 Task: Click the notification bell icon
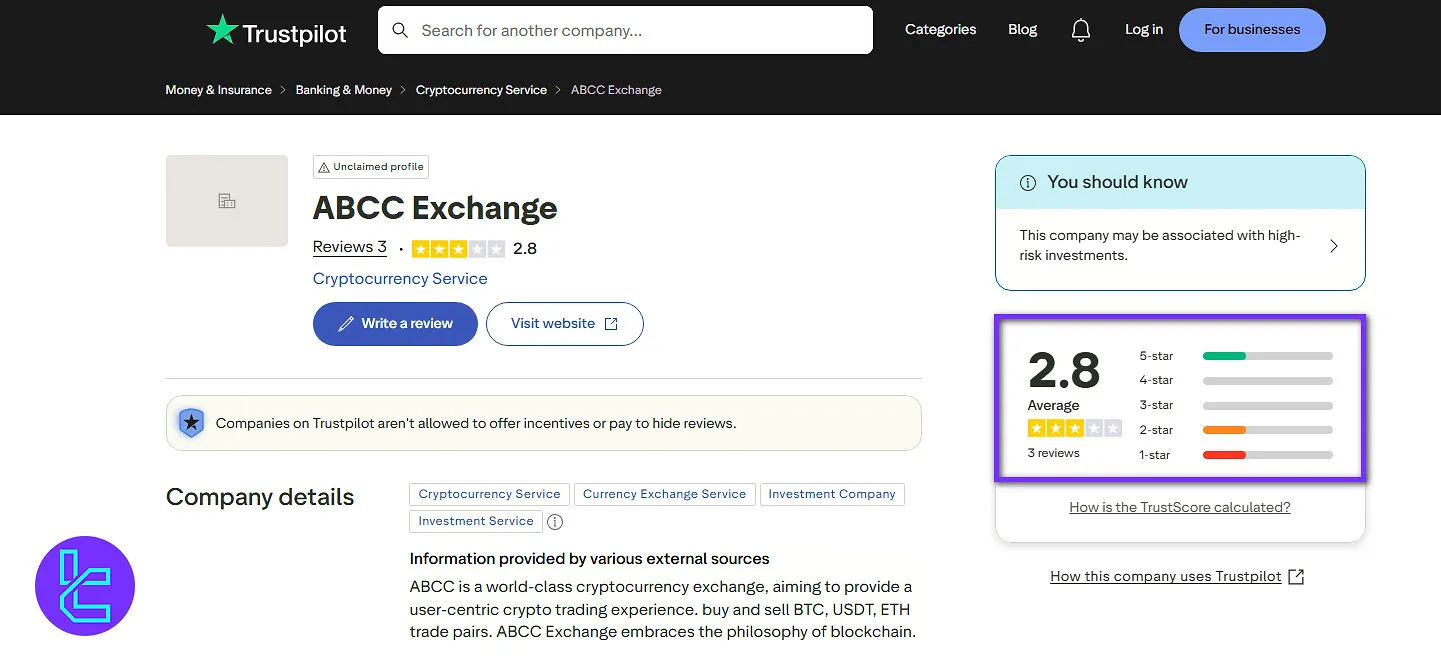coord(1081,29)
